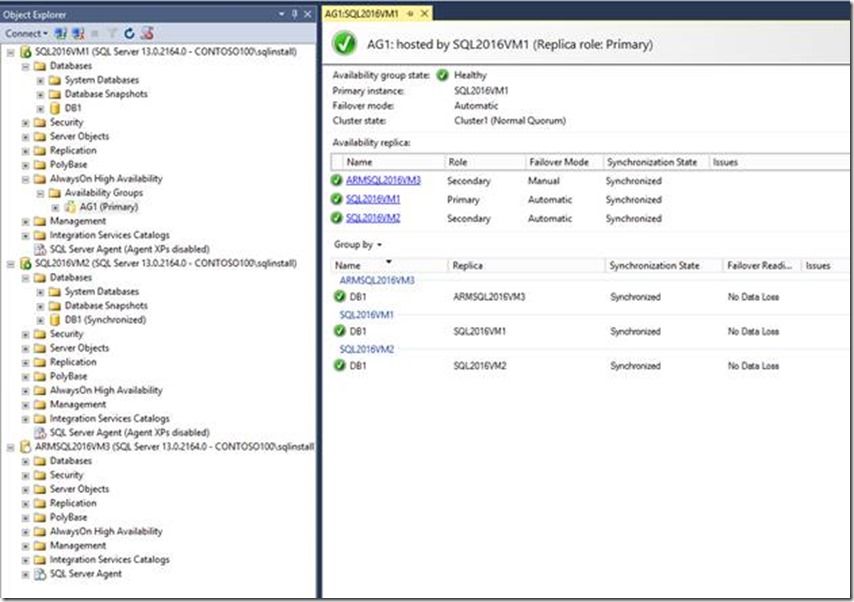Collapse the SQL2016VM2 server node
This screenshot has height=602, width=854.
pos(10,264)
